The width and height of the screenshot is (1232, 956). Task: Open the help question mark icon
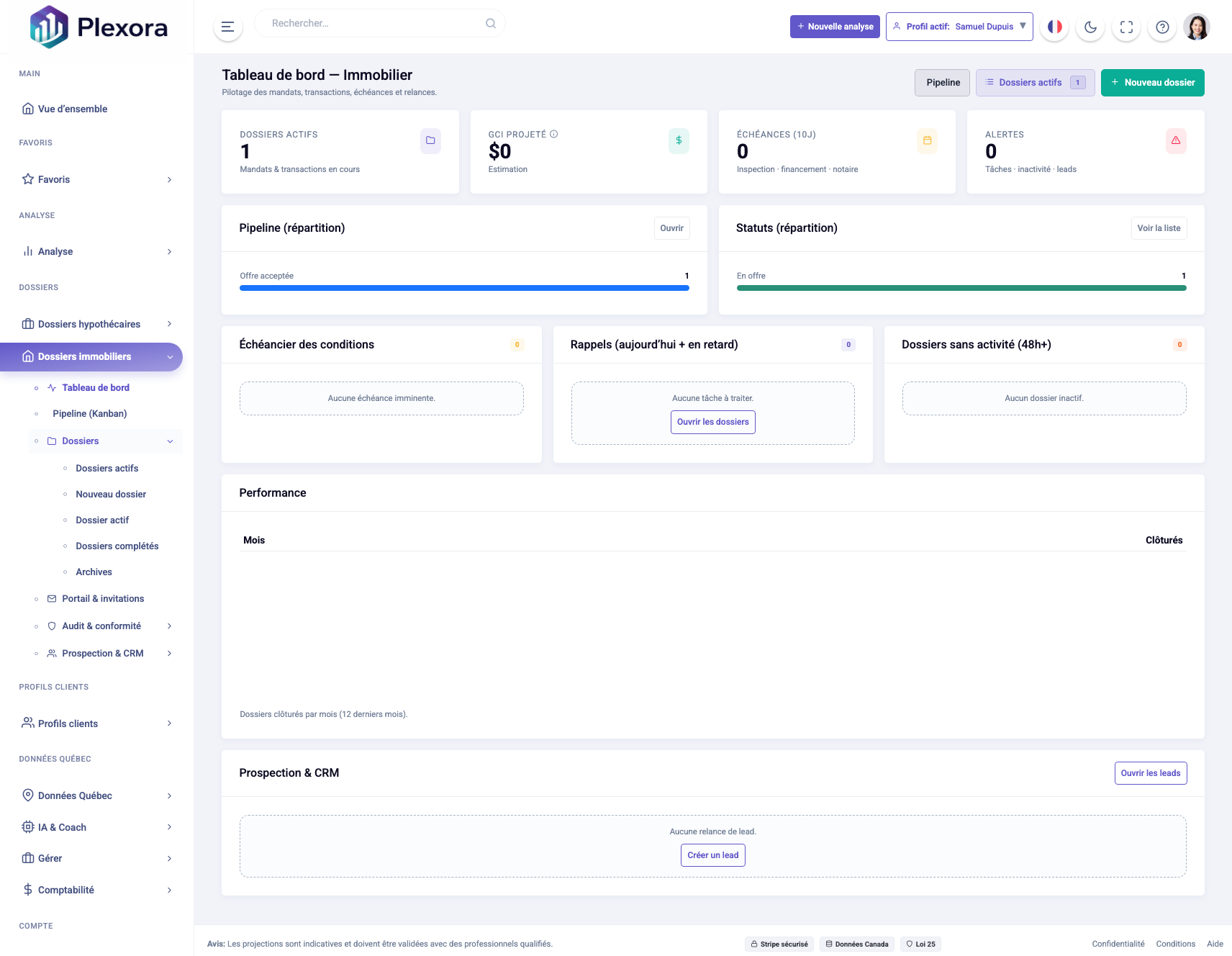tap(1161, 27)
